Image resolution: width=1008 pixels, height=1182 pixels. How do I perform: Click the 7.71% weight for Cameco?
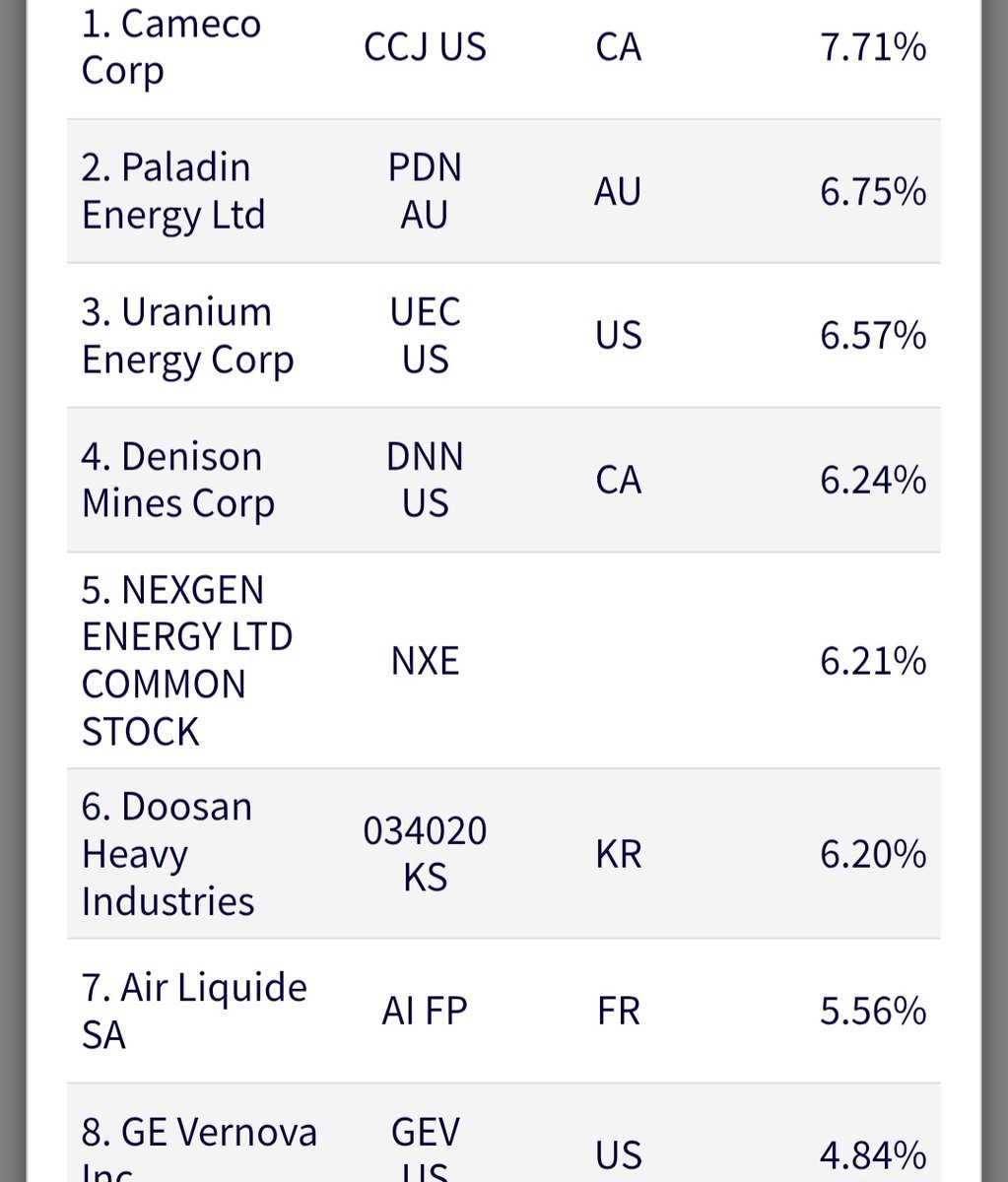873,47
